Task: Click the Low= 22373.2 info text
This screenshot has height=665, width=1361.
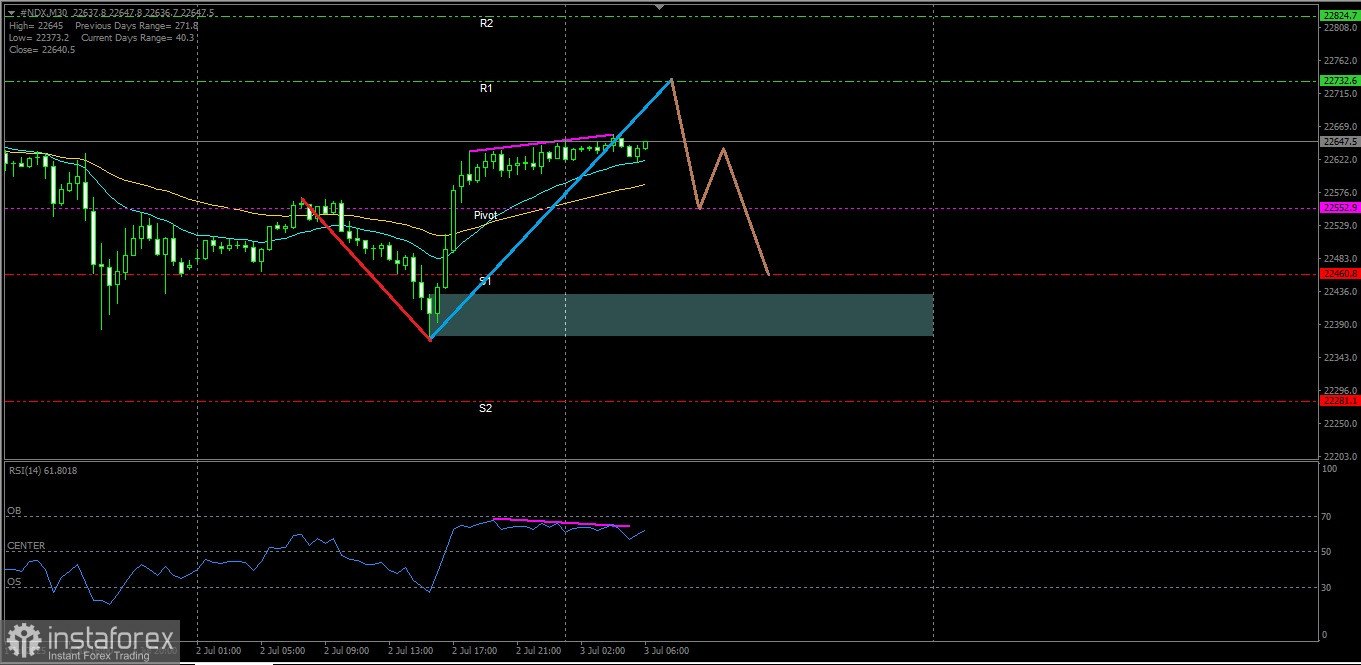Action: pos(37,37)
